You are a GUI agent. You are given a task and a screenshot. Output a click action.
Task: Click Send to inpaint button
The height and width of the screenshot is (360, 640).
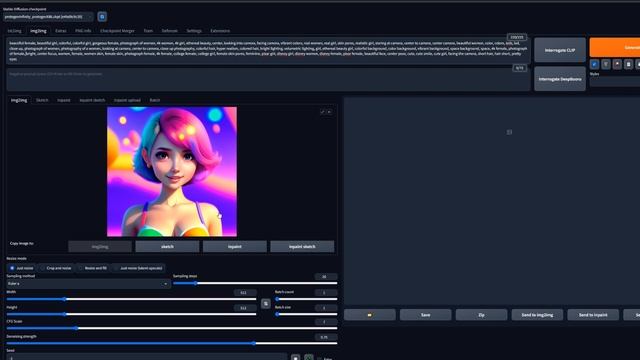[593, 315]
